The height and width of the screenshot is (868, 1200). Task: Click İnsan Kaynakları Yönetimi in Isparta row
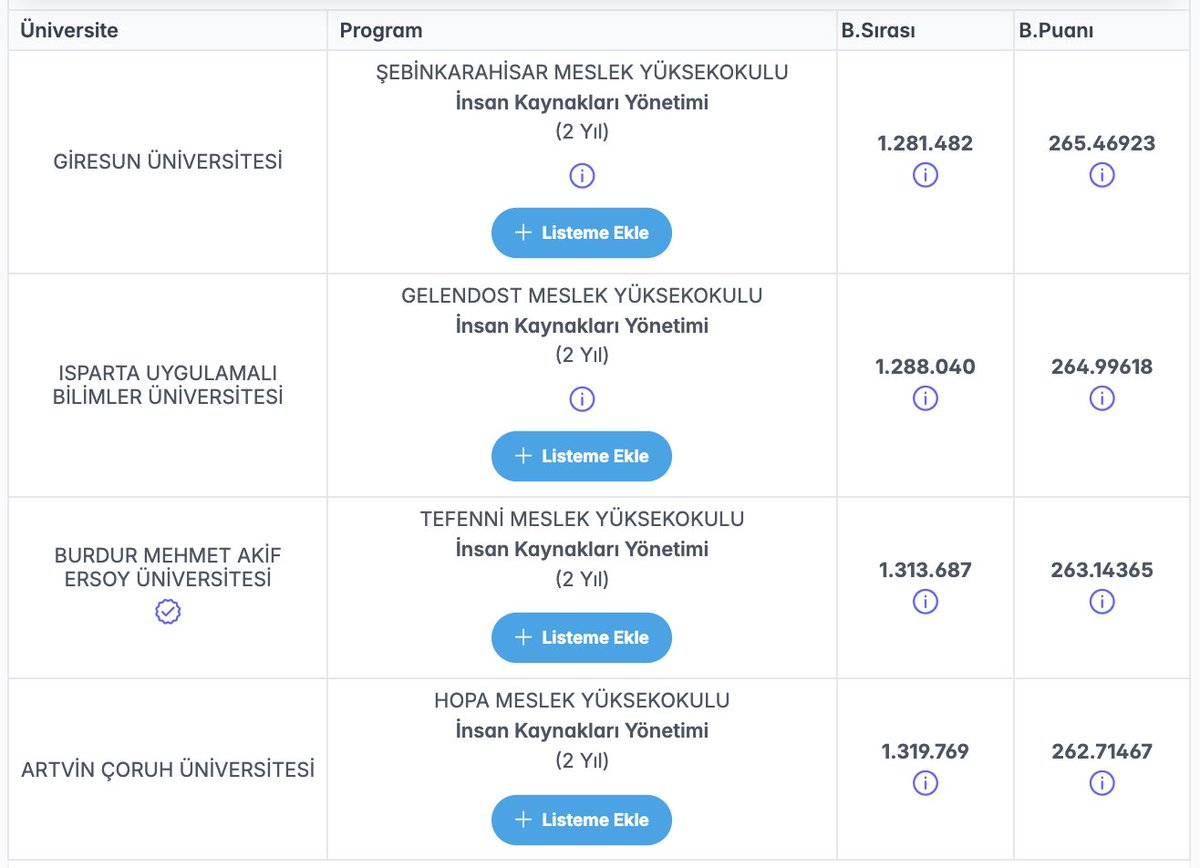(x=582, y=326)
